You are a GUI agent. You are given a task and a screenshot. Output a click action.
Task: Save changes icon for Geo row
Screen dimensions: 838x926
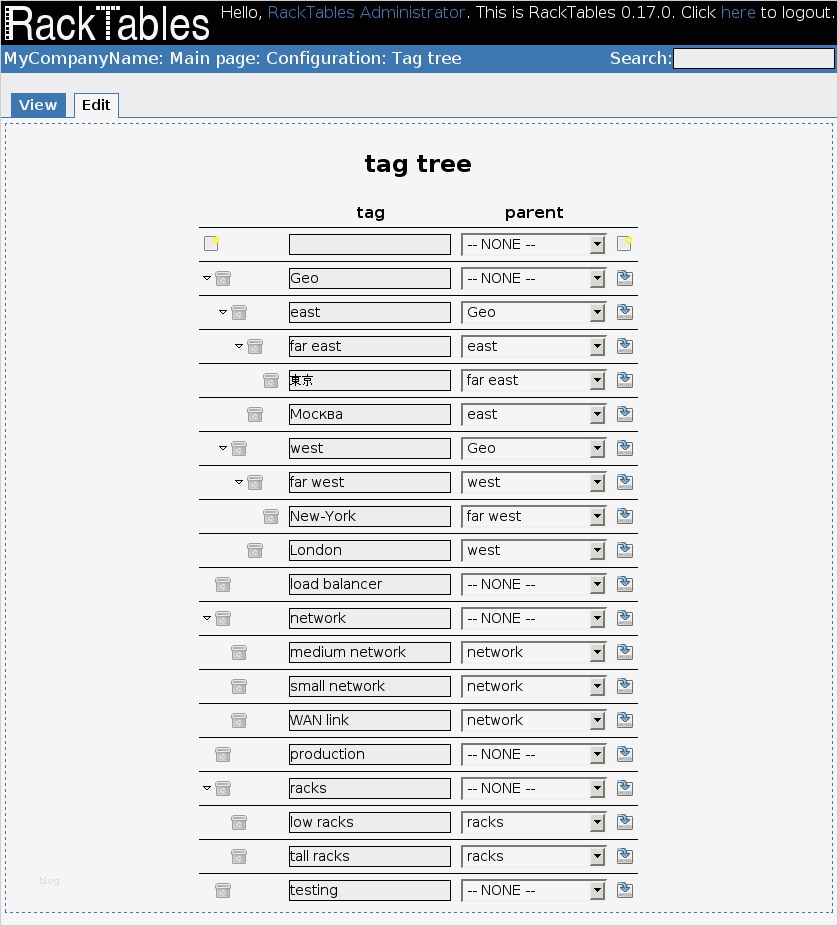[625, 278]
